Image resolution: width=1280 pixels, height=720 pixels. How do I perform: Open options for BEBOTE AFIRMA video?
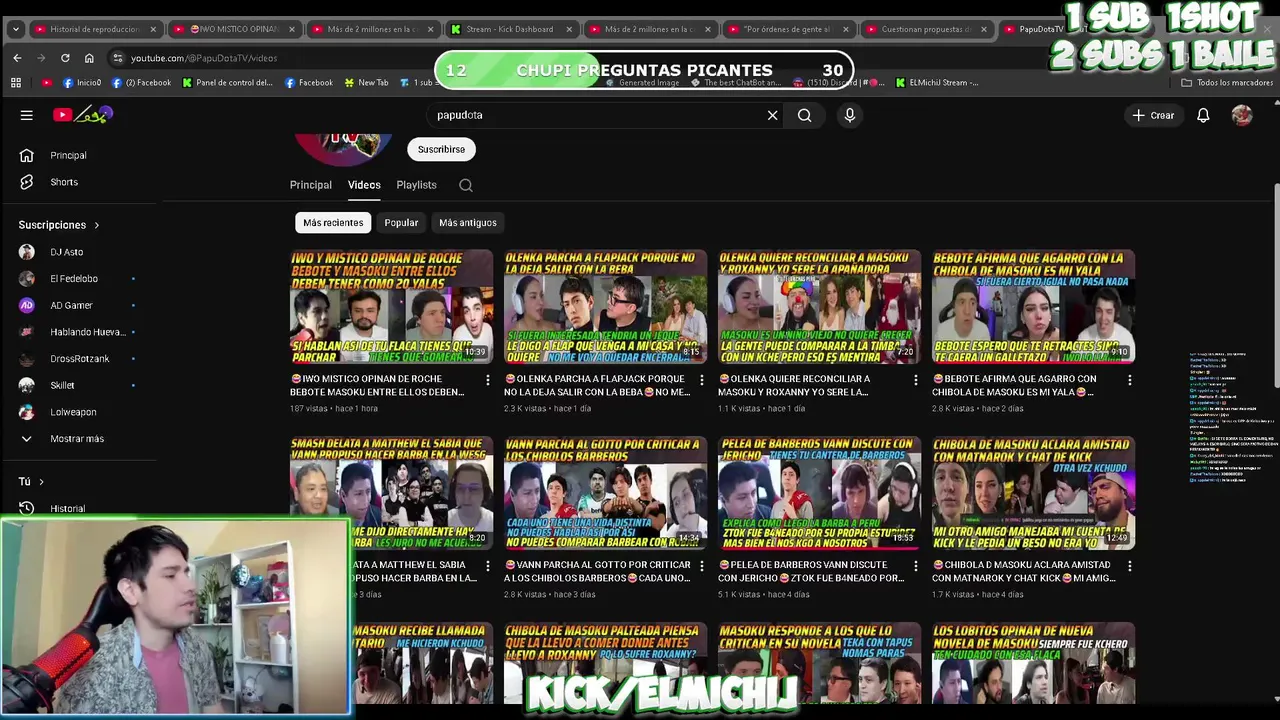(x=1130, y=380)
